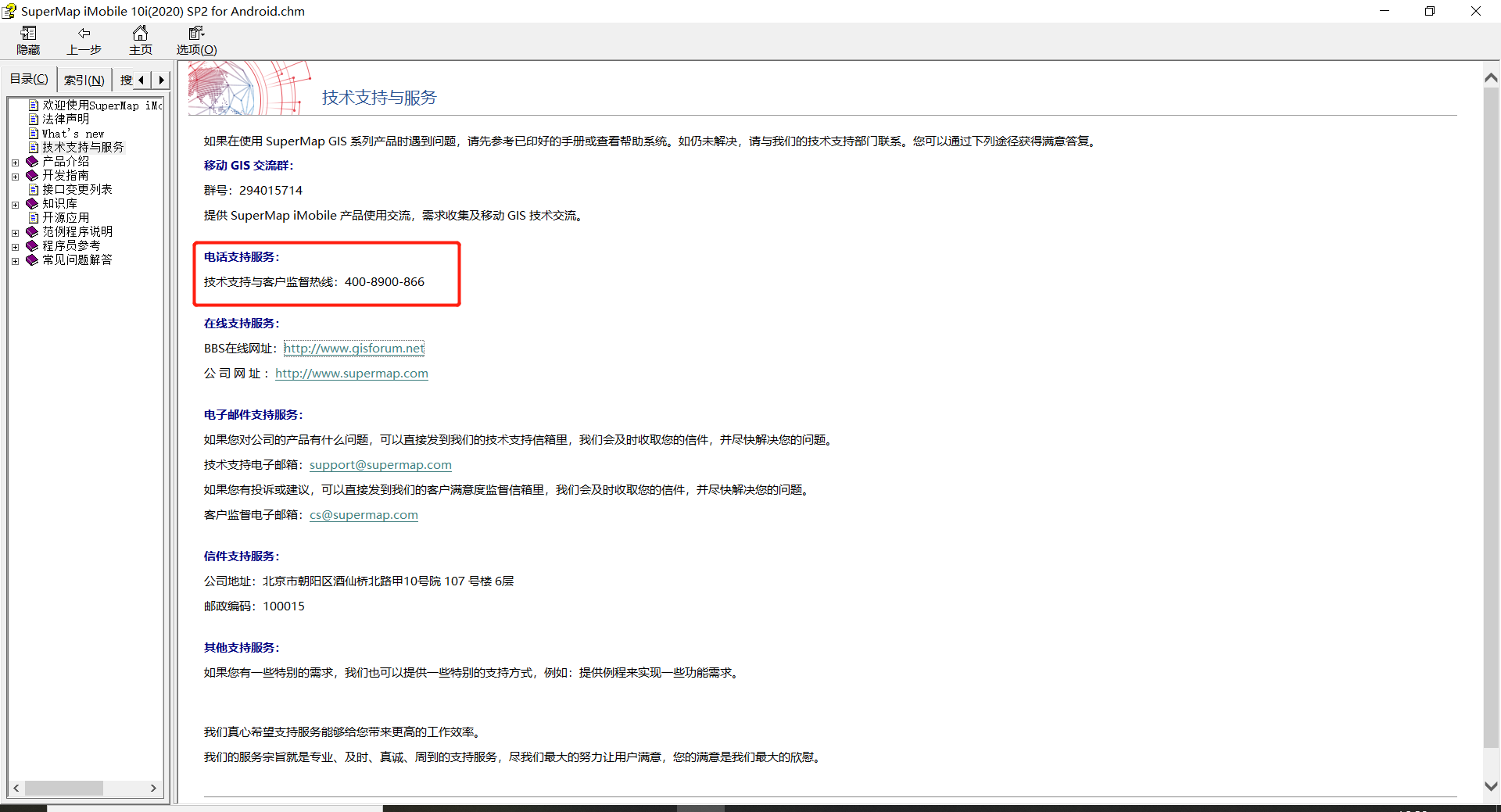The width and height of the screenshot is (1501, 812).
Task: Switch to the 目录(C) tab
Action: pyautogui.click(x=29, y=79)
